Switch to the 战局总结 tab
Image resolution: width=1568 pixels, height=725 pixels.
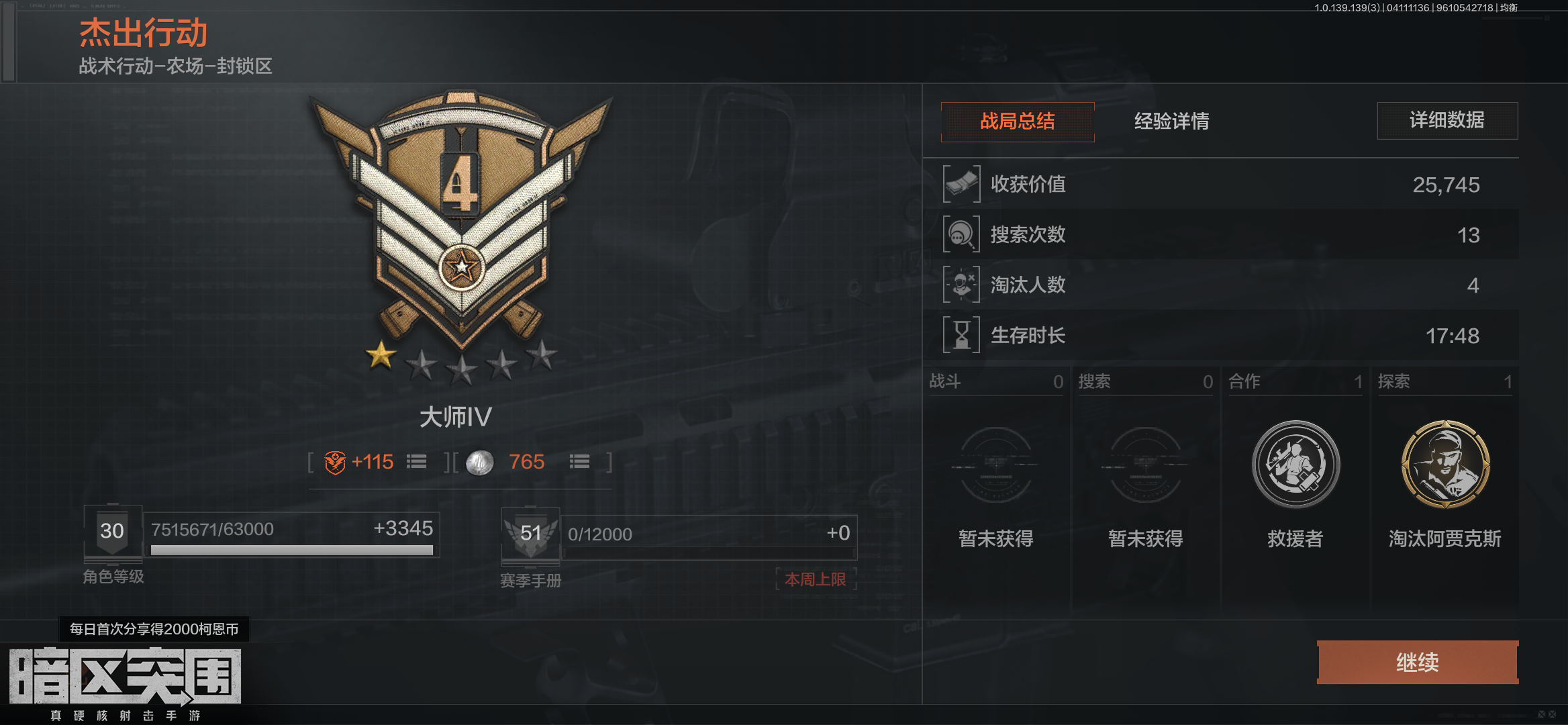click(x=1018, y=122)
